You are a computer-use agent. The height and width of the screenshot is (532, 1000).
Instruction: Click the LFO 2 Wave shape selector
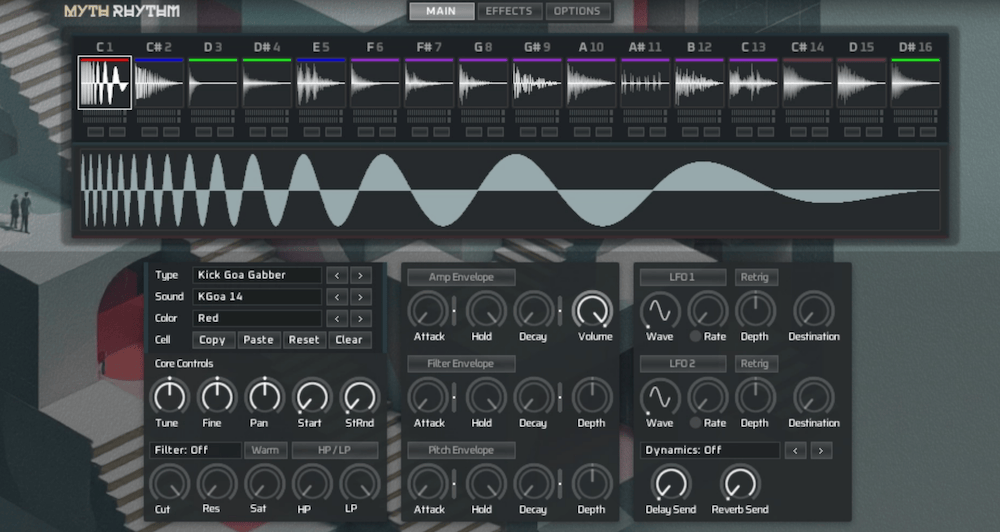point(660,396)
